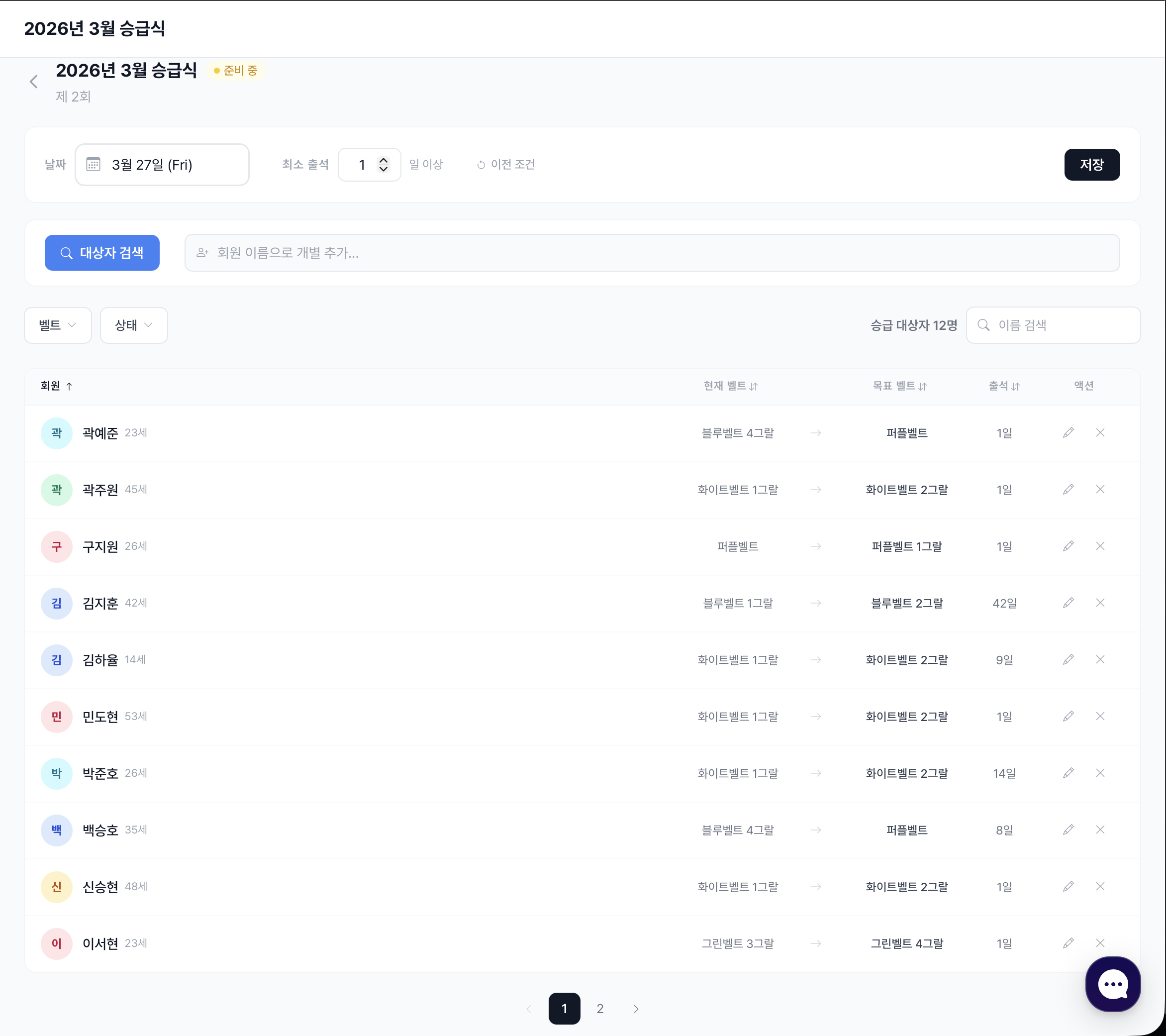Click the calendar icon in date field
The height and width of the screenshot is (1036, 1166).
tap(93, 165)
